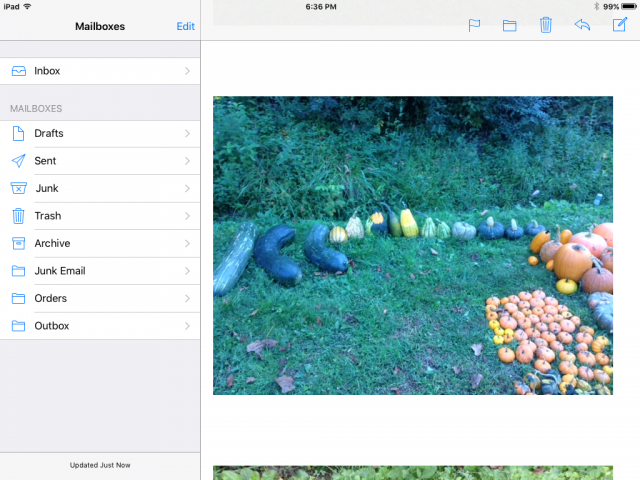Tap the MAILBOXES section header
The width and height of the screenshot is (640, 480).
point(36,109)
